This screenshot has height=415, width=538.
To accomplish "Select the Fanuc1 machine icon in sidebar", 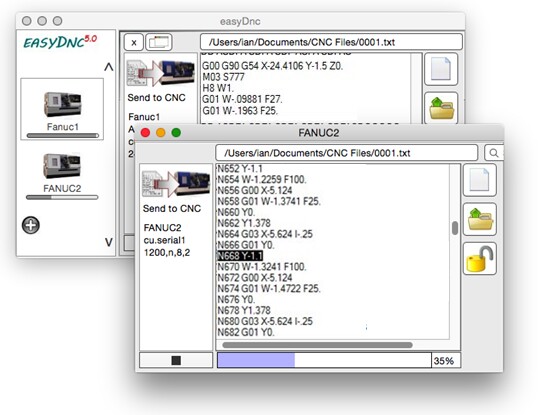I will pos(62,104).
